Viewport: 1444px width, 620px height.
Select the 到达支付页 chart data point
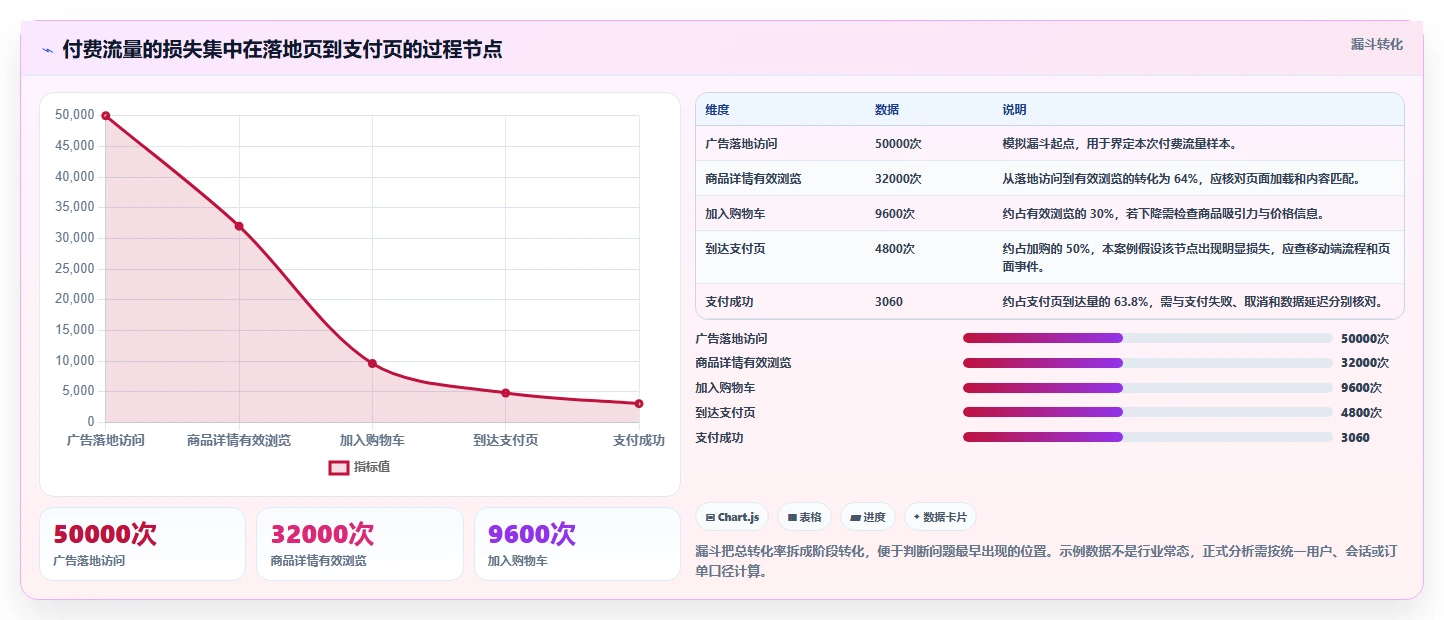(506, 393)
